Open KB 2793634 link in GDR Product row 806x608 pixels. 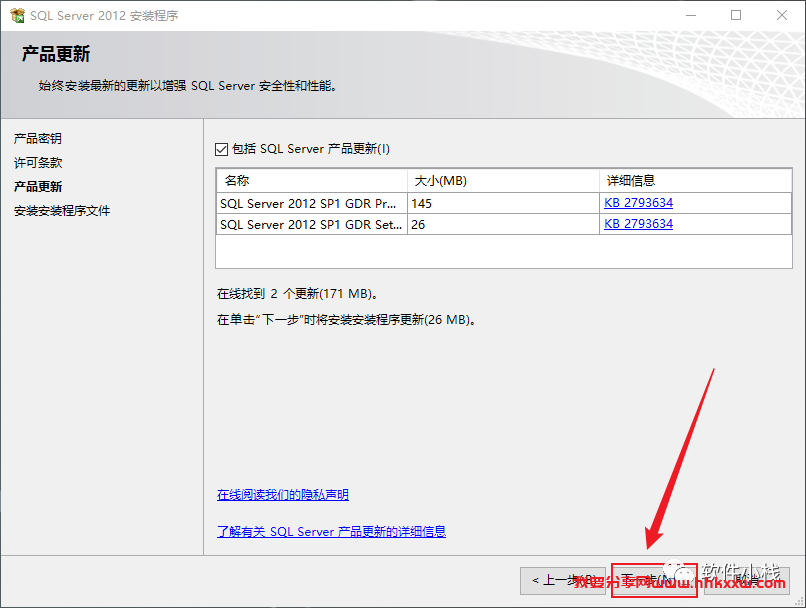point(638,202)
